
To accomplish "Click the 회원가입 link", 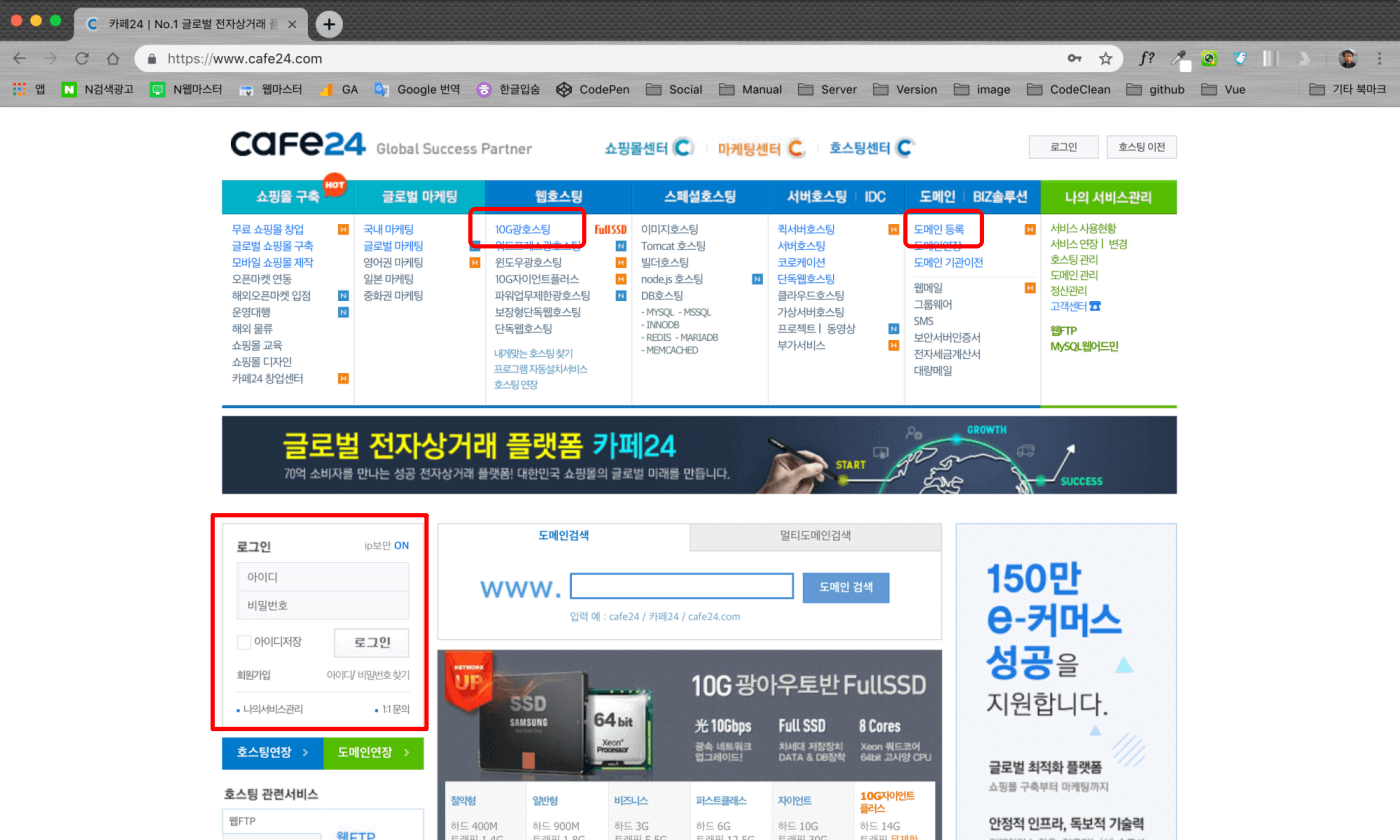I will tap(254, 675).
